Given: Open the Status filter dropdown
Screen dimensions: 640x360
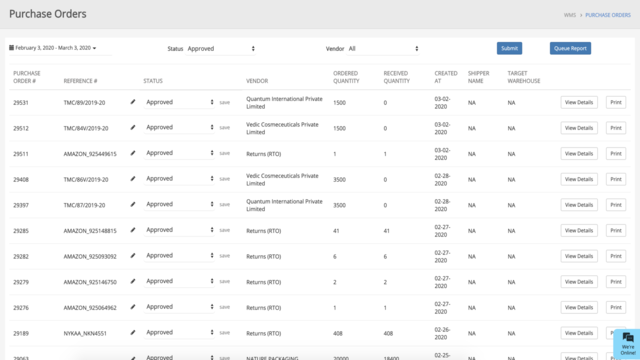Looking at the screenshot, I should (221, 49).
